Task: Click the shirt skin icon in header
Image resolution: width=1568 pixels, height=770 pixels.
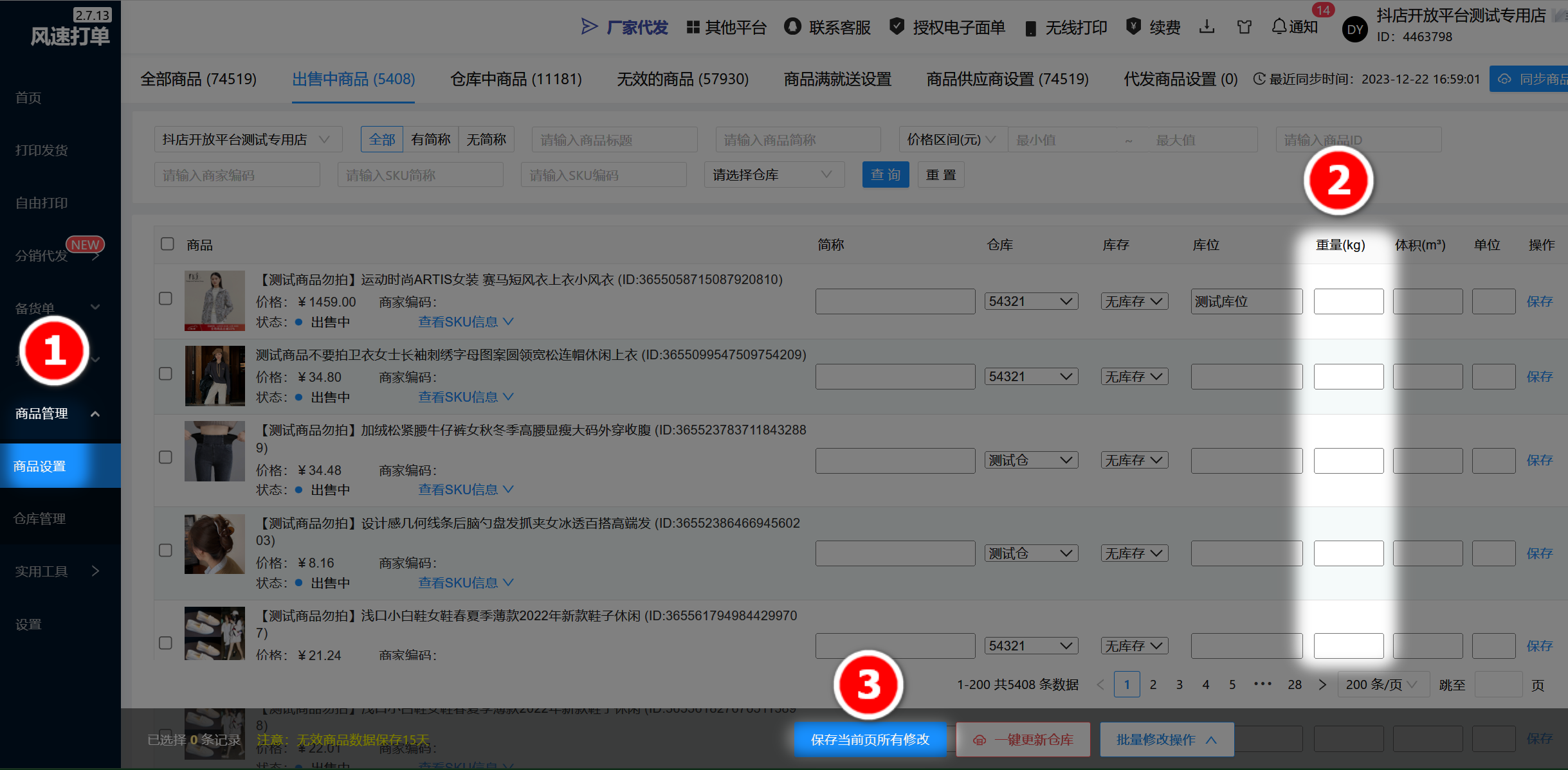Action: 1244,27
